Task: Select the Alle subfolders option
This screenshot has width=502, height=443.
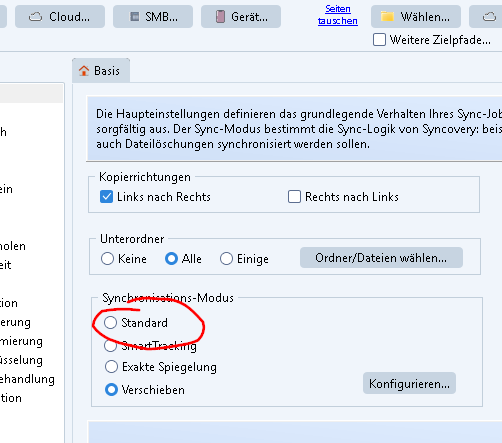Action: coord(171,259)
